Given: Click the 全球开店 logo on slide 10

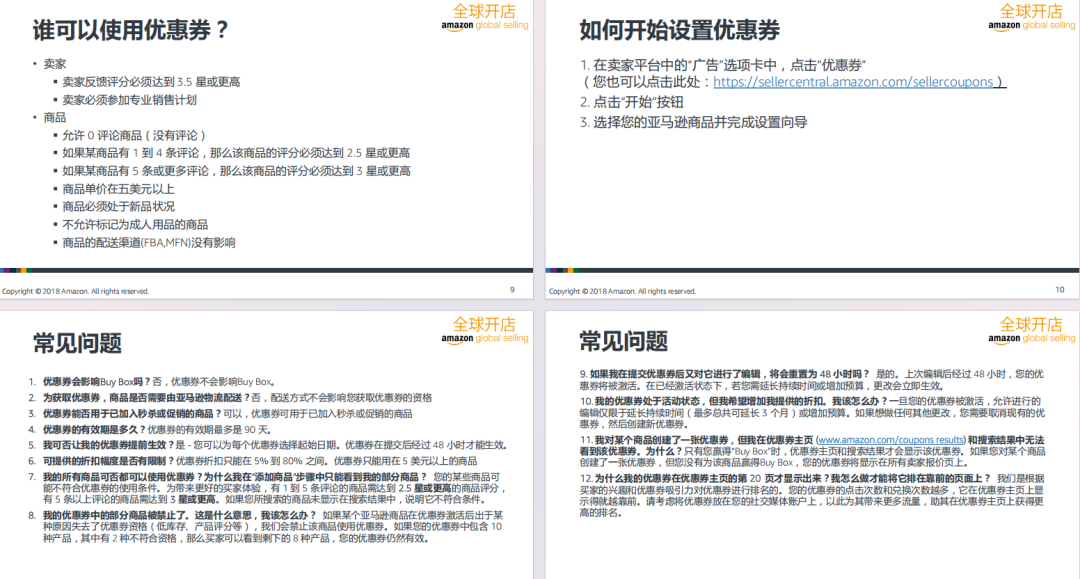Looking at the screenshot, I should [1024, 17].
